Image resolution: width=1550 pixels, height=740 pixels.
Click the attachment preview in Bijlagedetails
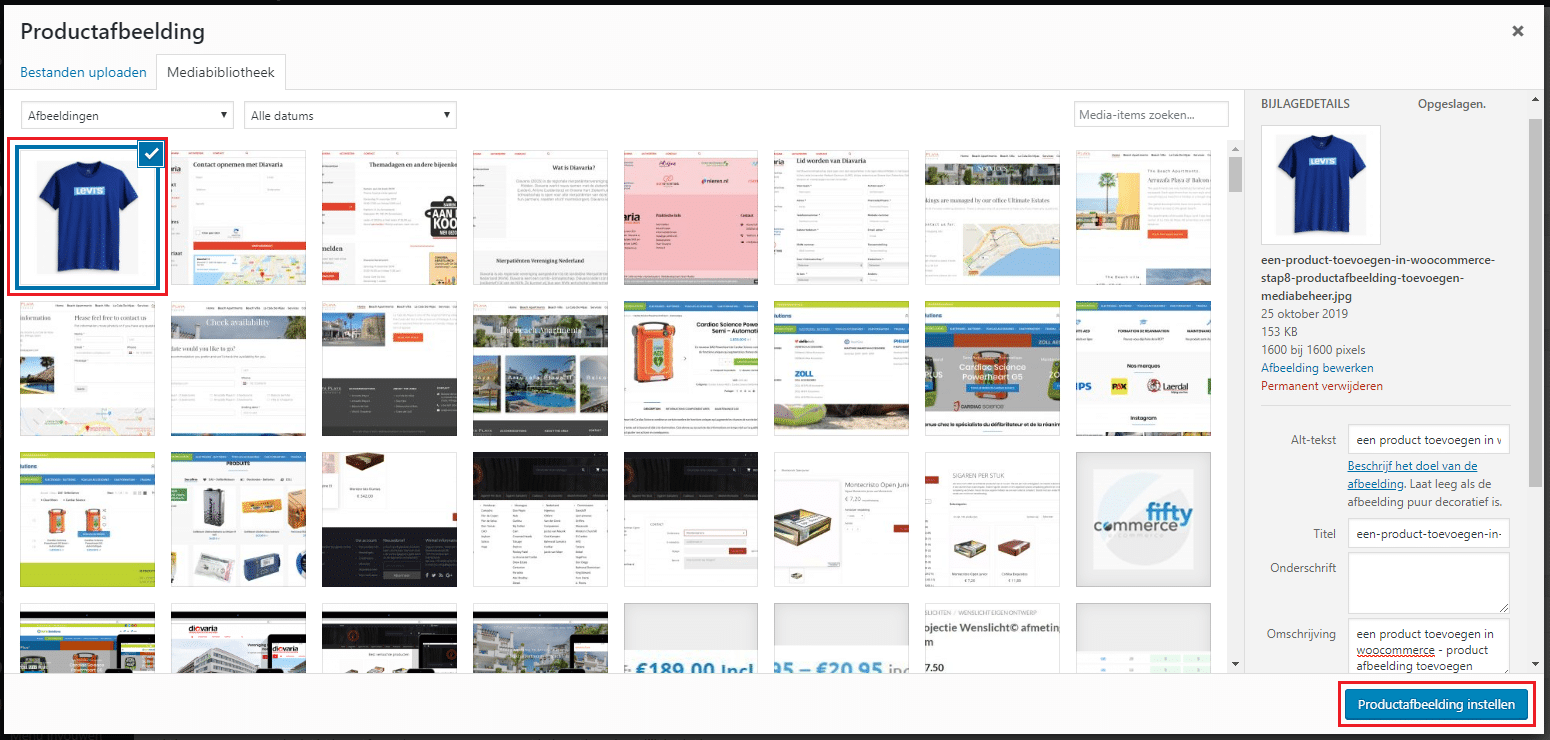click(1321, 184)
